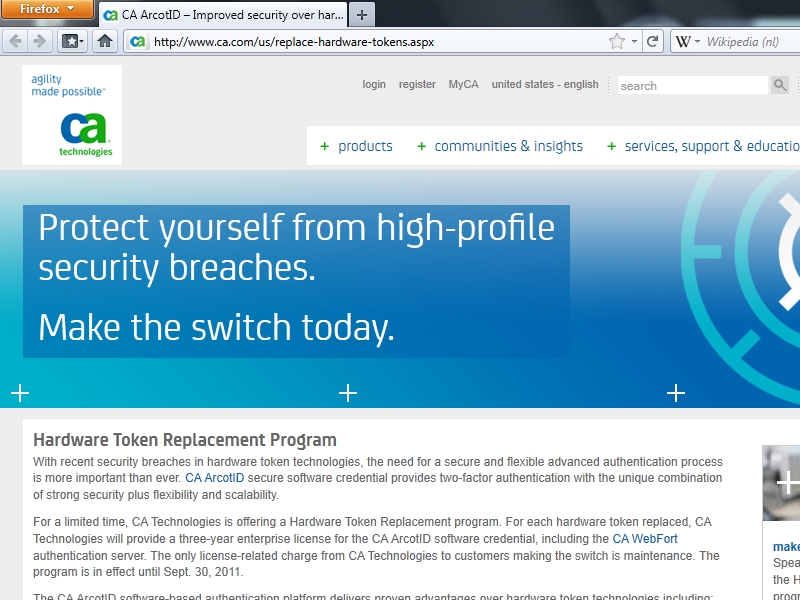Image resolution: width=800 pixels, height=600 pixels.
Task: Go back one page
Action: tap(15, 41)
